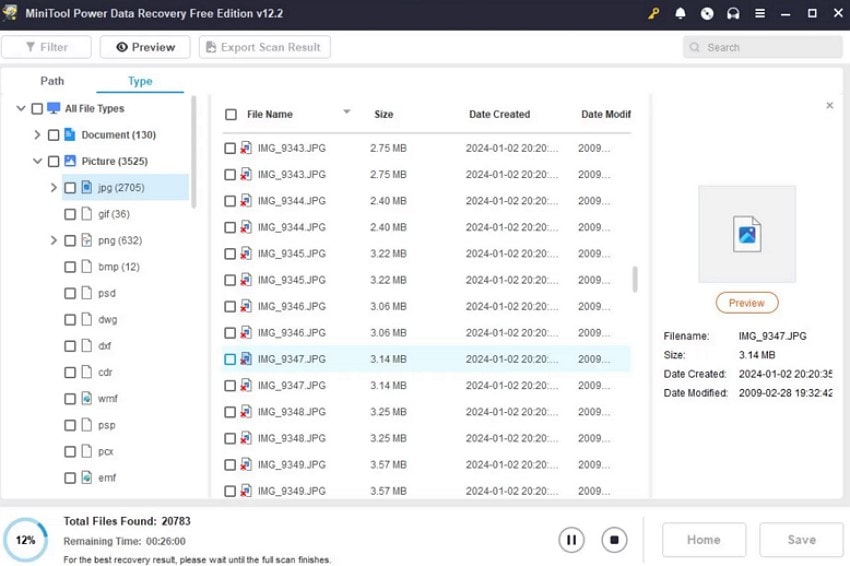Open the hamburger menu icon
Image resolution: width=850 pixels, height=566 pixels.
[760, 14]
